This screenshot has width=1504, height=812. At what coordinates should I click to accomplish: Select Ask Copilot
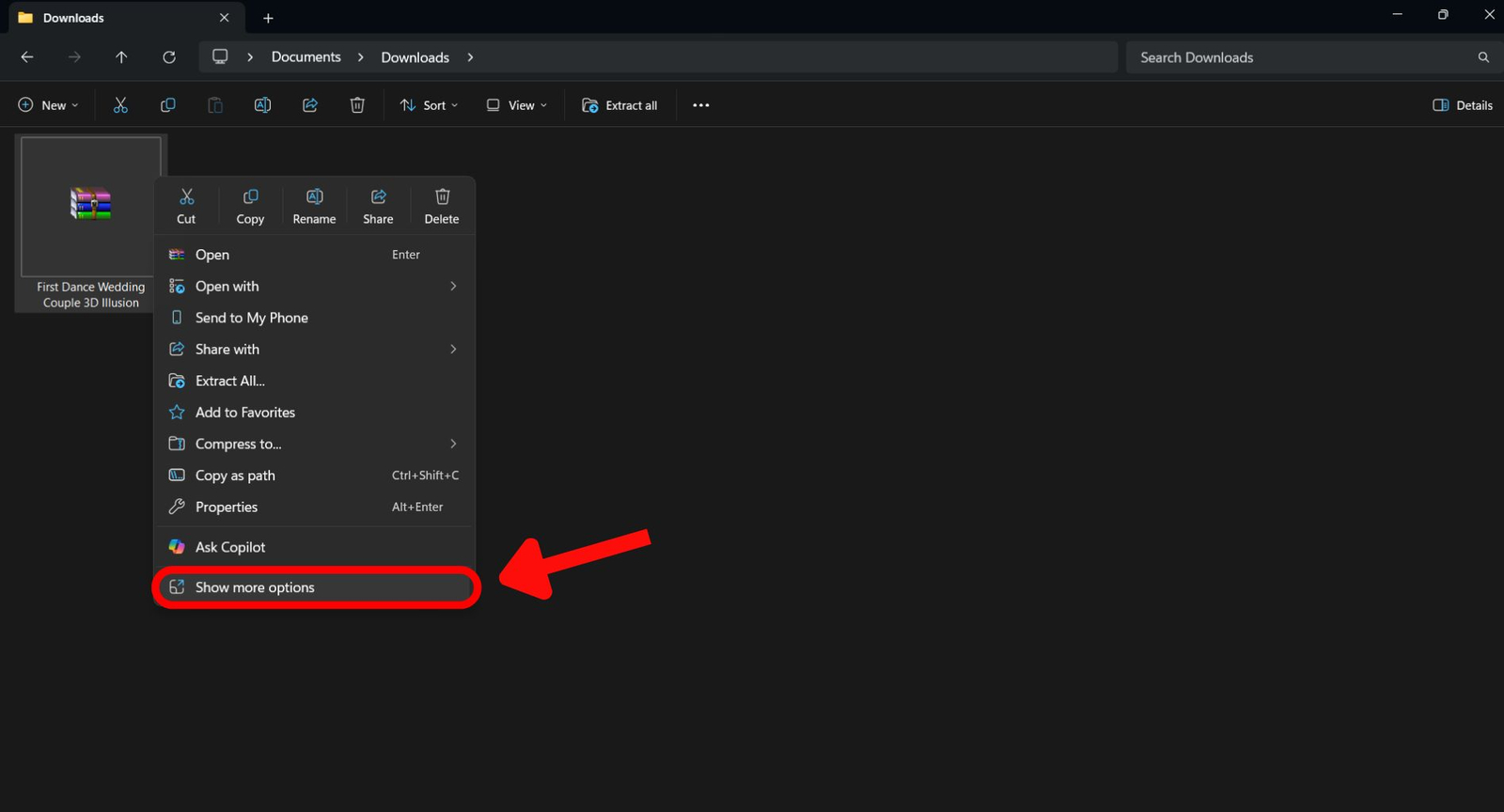[315, 547]
